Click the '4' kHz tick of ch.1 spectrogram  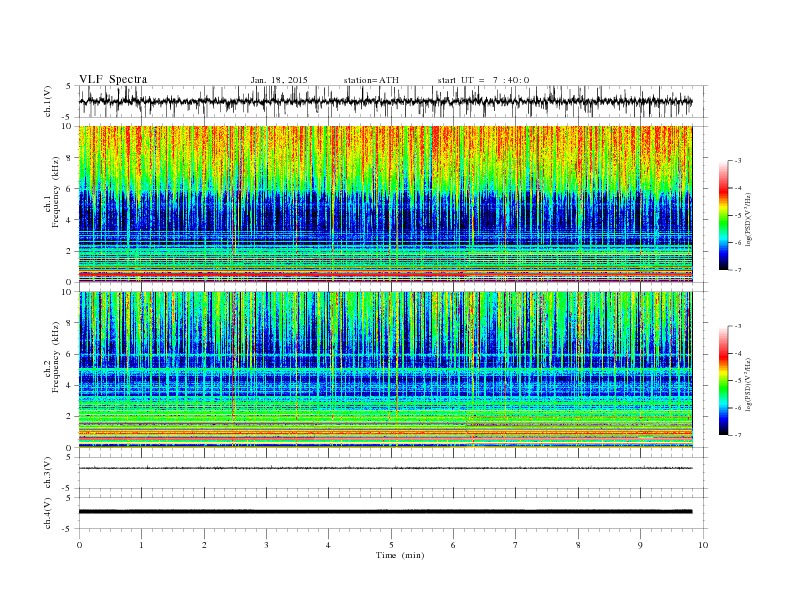pos(69,220)
